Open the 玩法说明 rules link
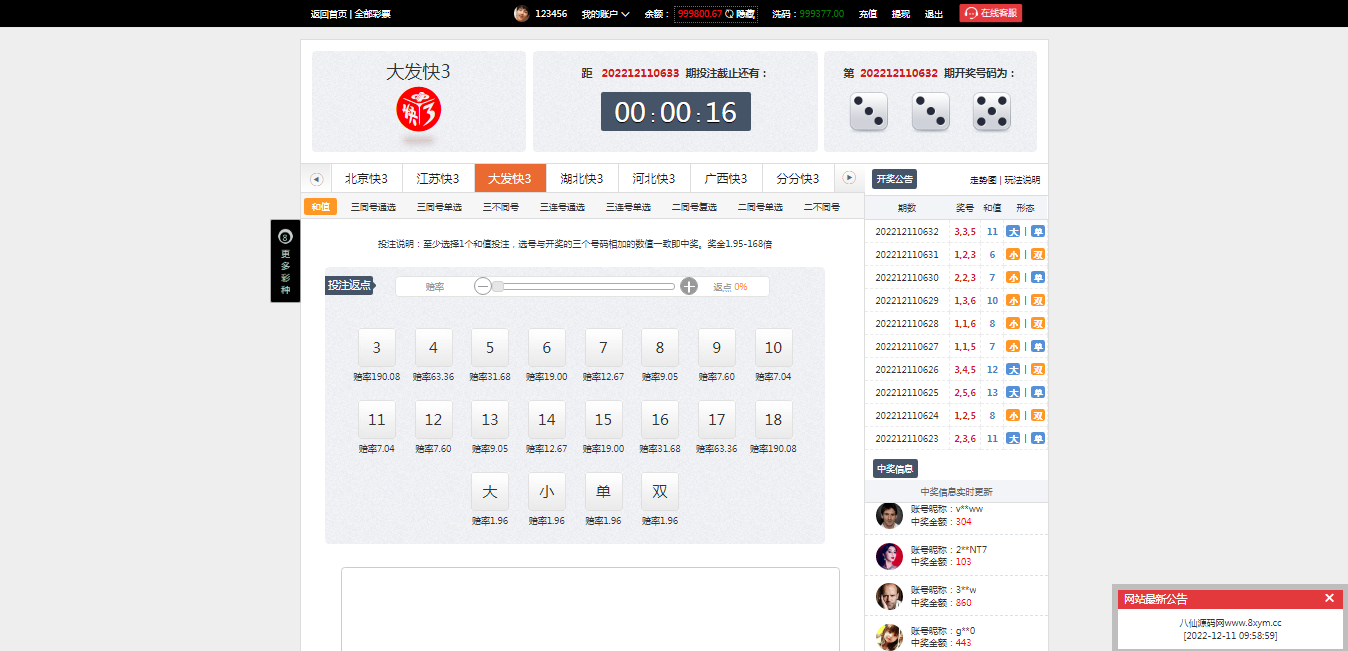This screenshot has width=1348, height=651. tap(1022, 180)
